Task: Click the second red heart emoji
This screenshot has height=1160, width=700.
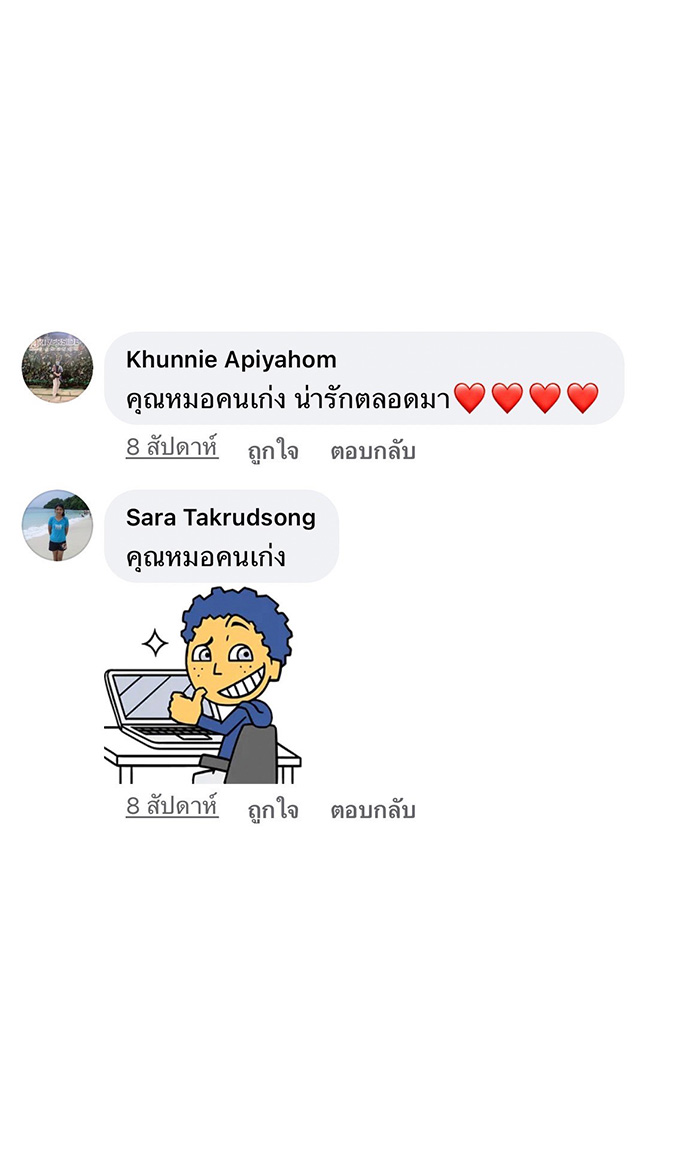Action: [x=507, y=398]
